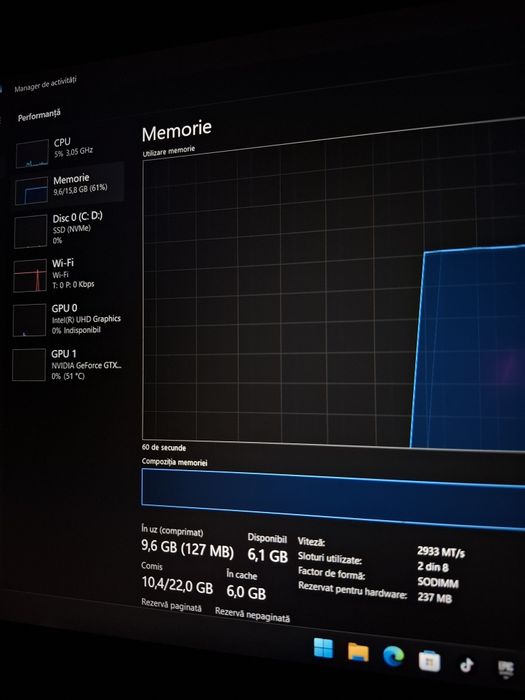Launch Microsoft Edge from the taskbar
This screenshot has width=525, height=700.
pyautogui.click(x=394, y=656)
